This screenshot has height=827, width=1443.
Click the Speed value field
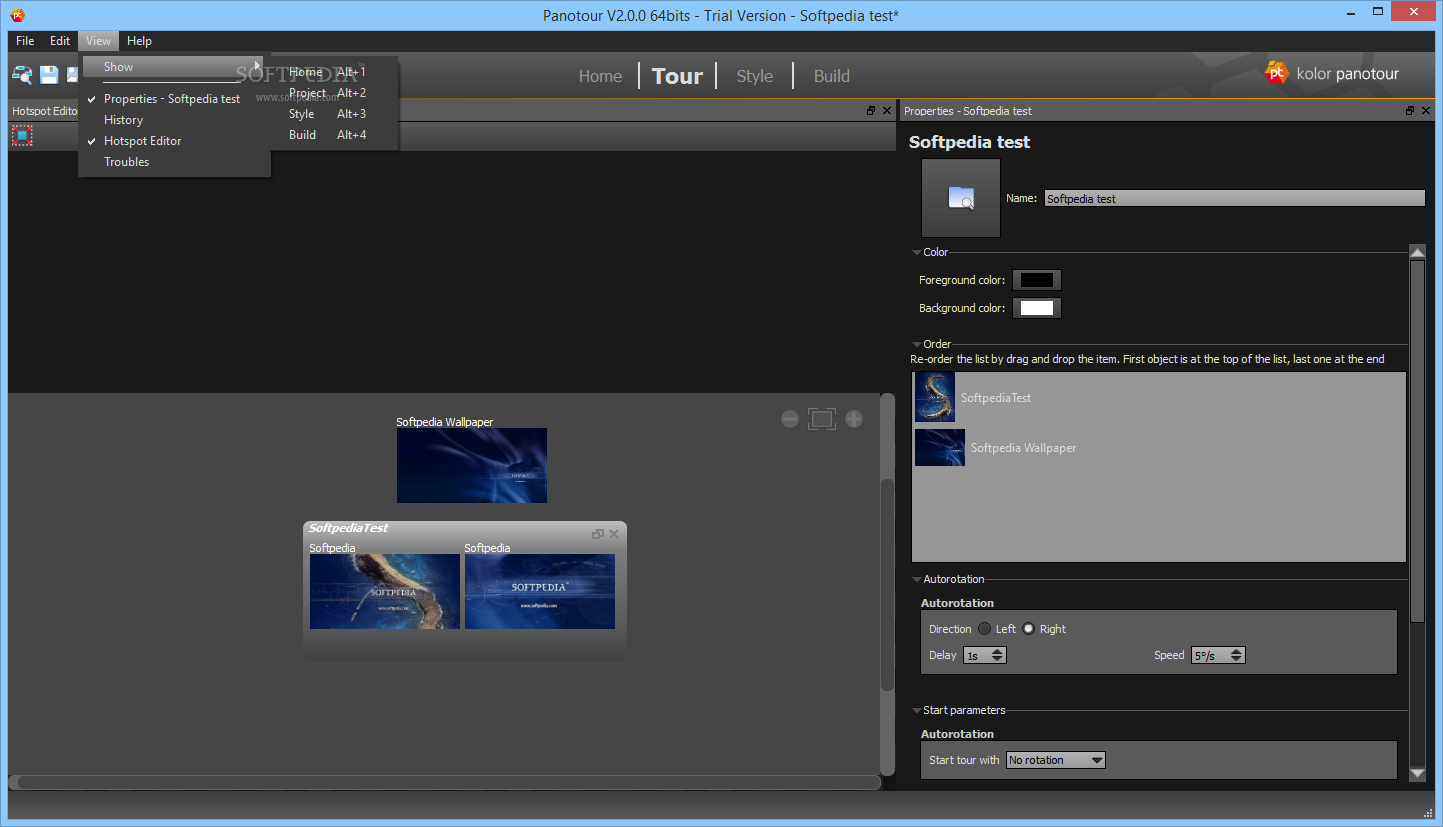coord(1210,655)
